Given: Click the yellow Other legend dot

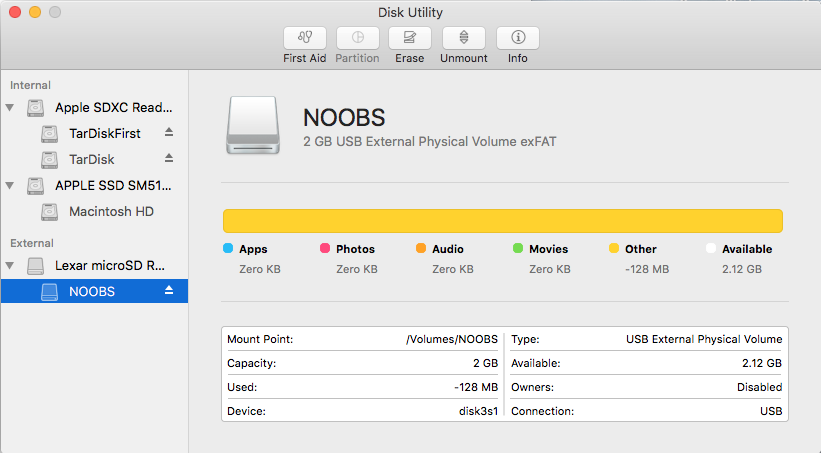Looking at the screenshot, I should click(x=613, y=249).
